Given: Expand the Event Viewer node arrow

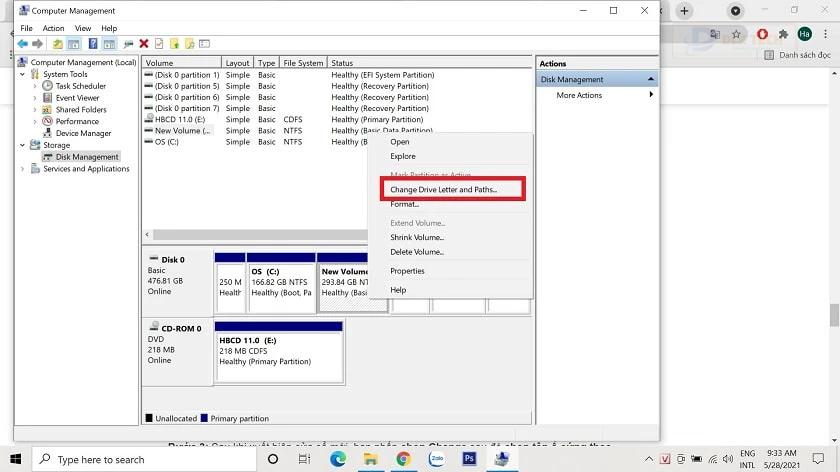Looking at the screenshot, I should (35, 98).
